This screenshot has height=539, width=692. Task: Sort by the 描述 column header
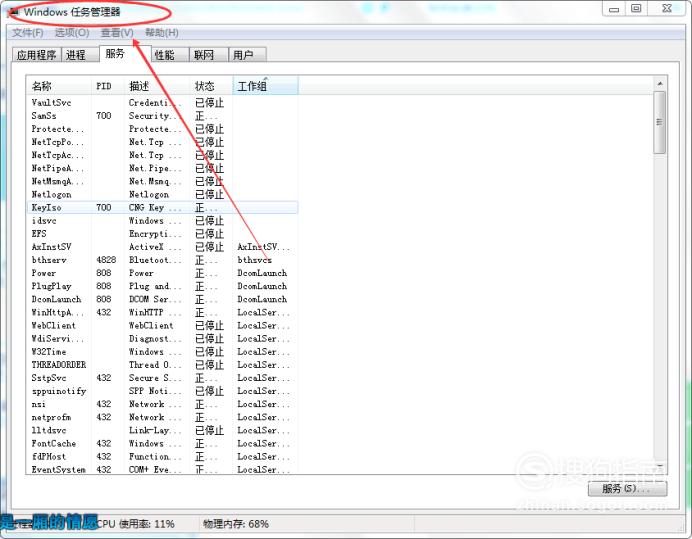pyautogui.click(x=157, y=86)
